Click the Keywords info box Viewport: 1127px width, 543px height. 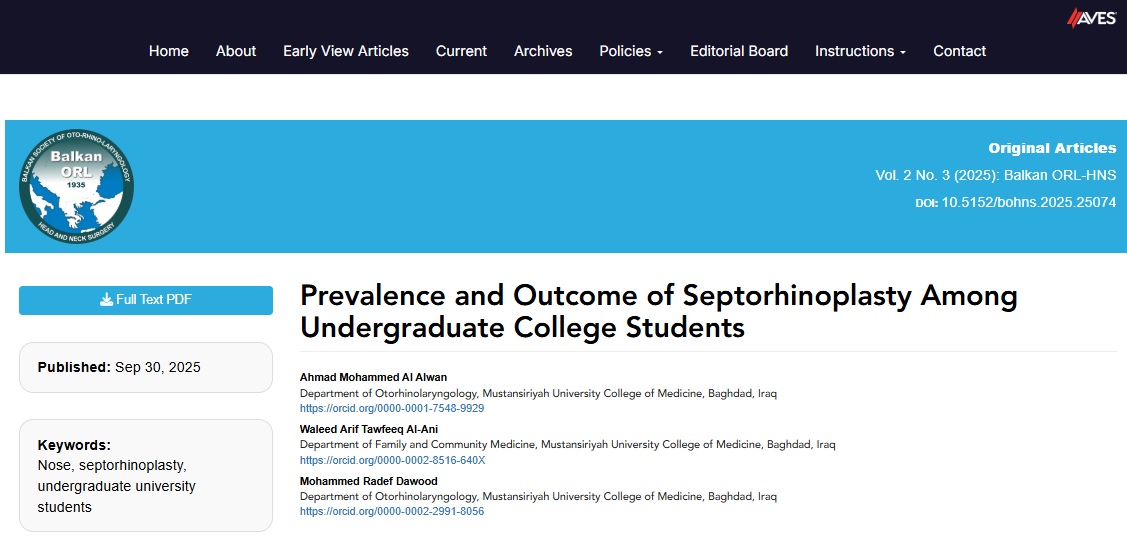point(146,475)
